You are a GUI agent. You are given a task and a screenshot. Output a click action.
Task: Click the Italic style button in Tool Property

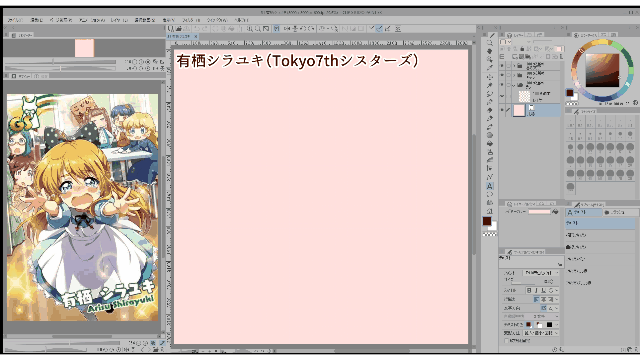click(x=536, y=290)
